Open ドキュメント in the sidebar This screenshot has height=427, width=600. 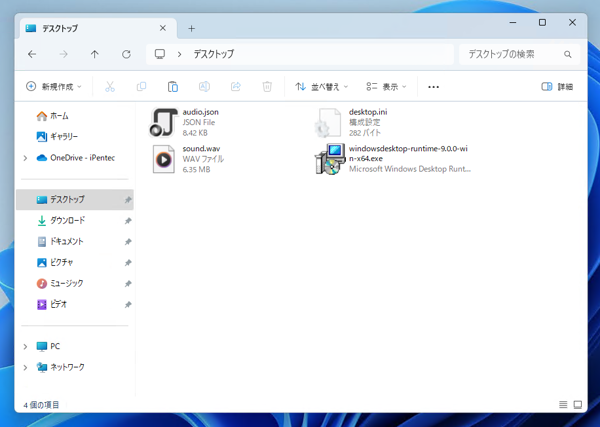[x=60, y=241]
